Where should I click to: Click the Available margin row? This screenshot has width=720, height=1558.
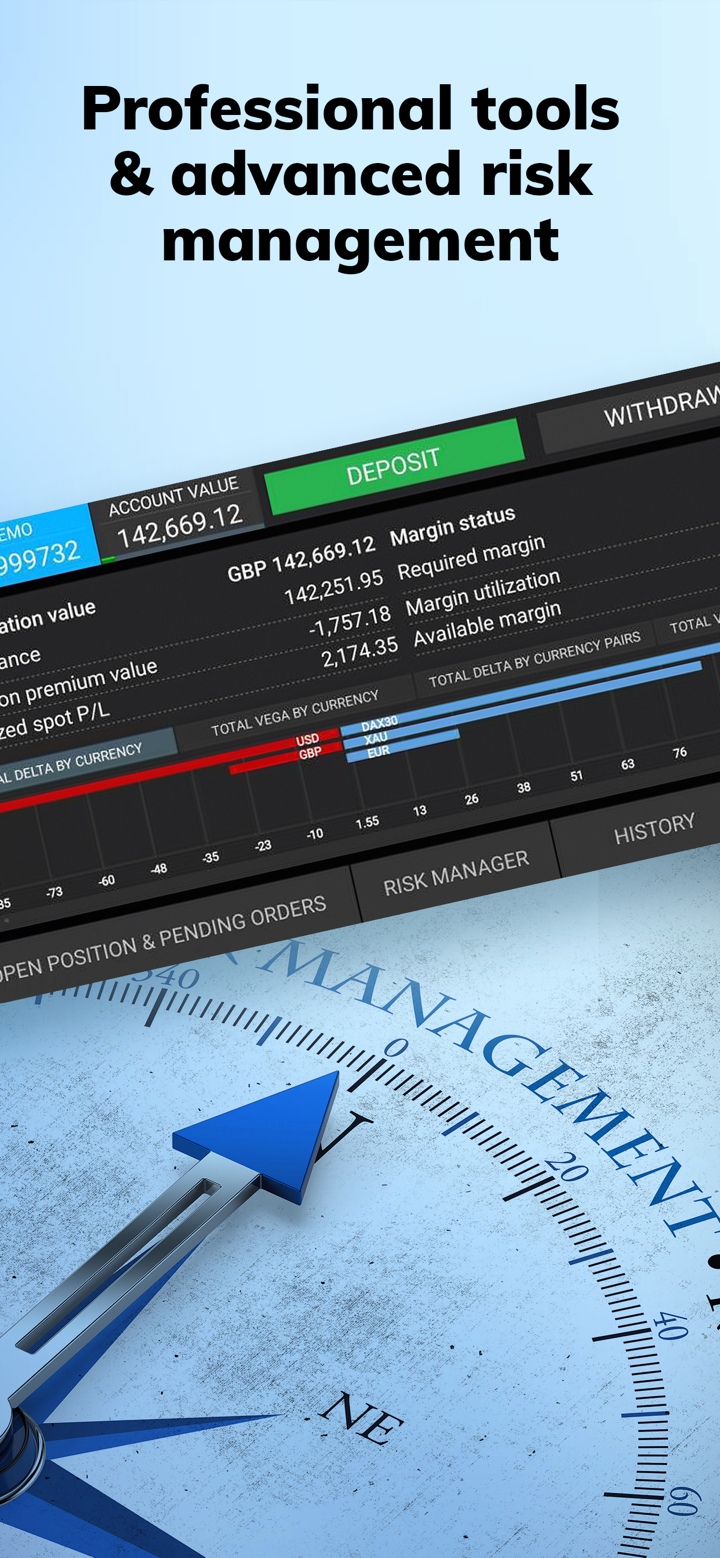487,624
